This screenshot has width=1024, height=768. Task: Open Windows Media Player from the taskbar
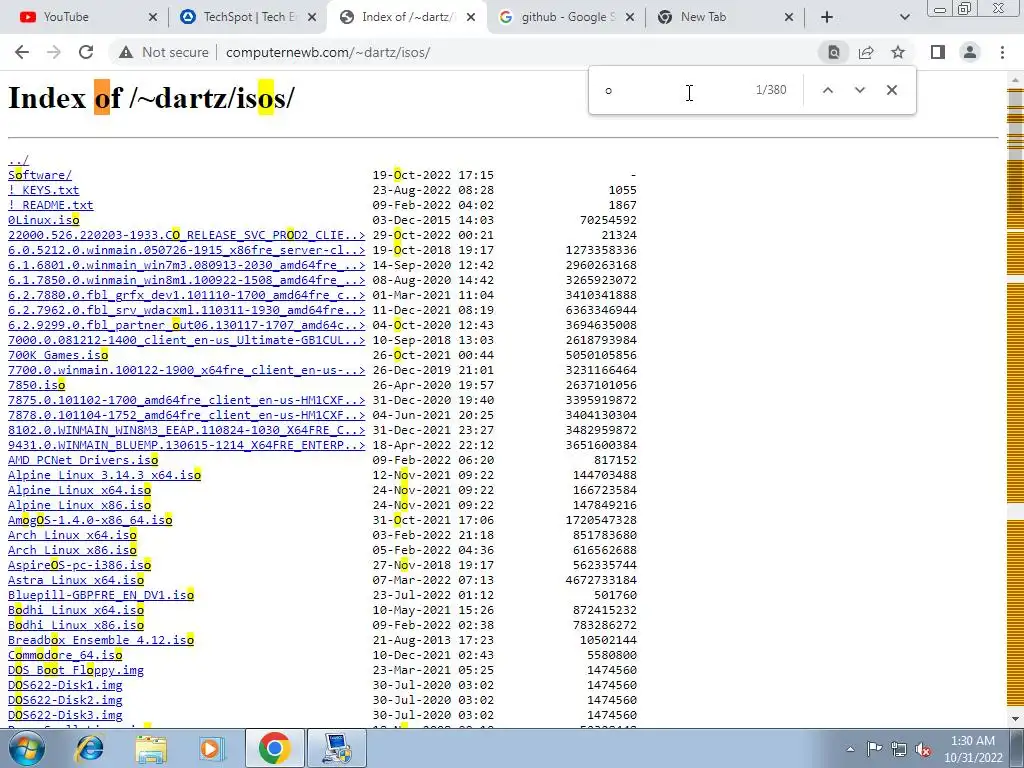[210, 748]
